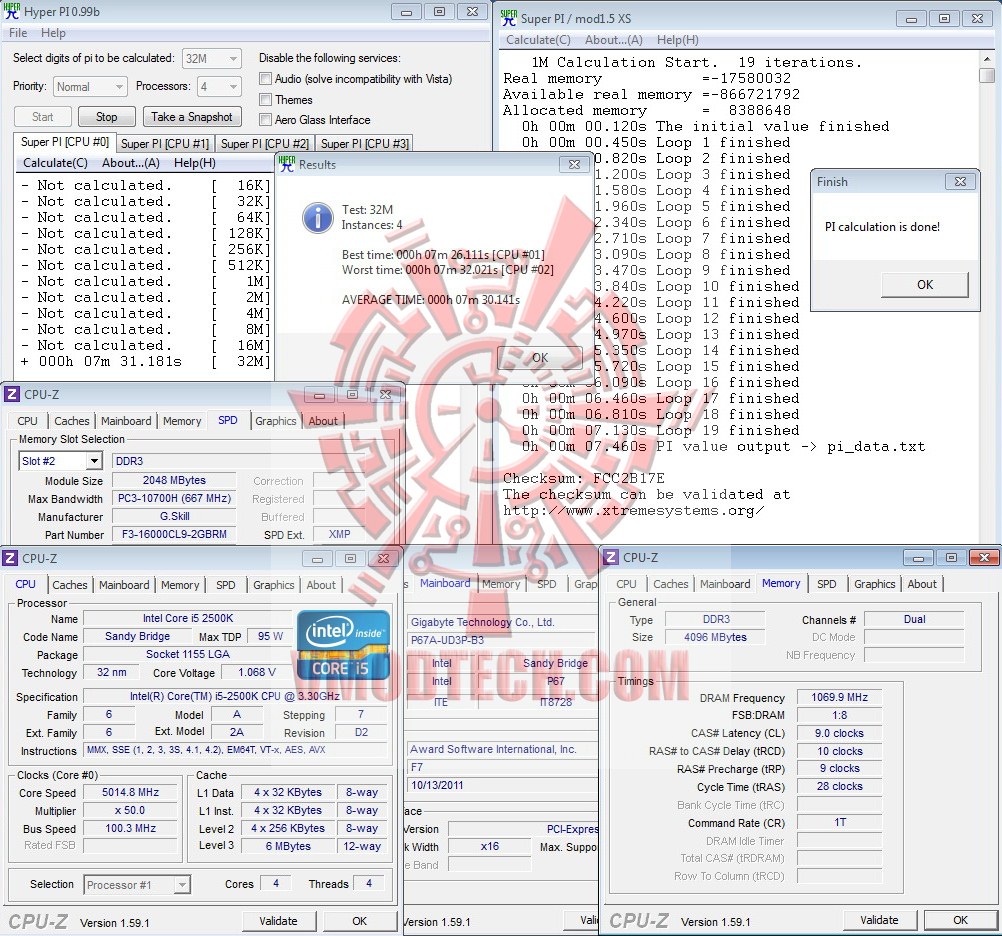Toggle the Themes service checkbox
This screenshot has height=936, width=1002.
click(265, 100)
